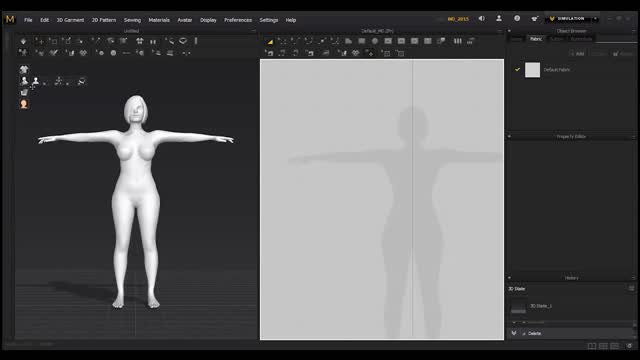Viewport: 640px width, 360px height.
Task: Select the 3D State_1 thumbnail in History
Action: [518, 306]
